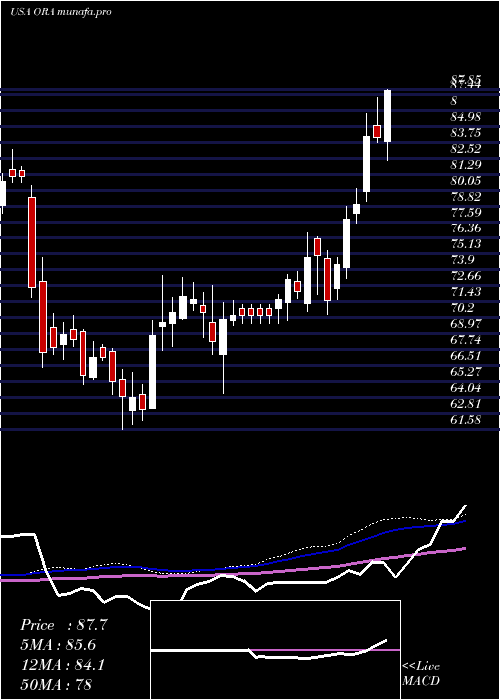Click the 'USA ORA munafa.pro' chart title
The height and width of the screenshot is (700, 500).
click(61, 12)
